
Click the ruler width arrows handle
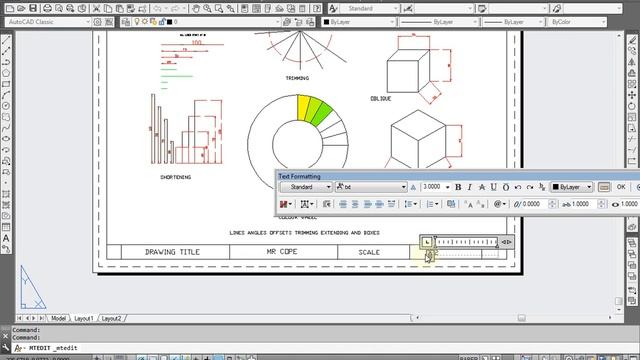(x=506, y=242)
